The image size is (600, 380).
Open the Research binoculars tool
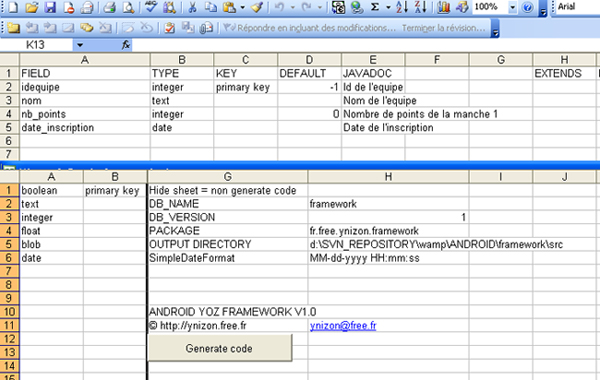coord(169,7)
